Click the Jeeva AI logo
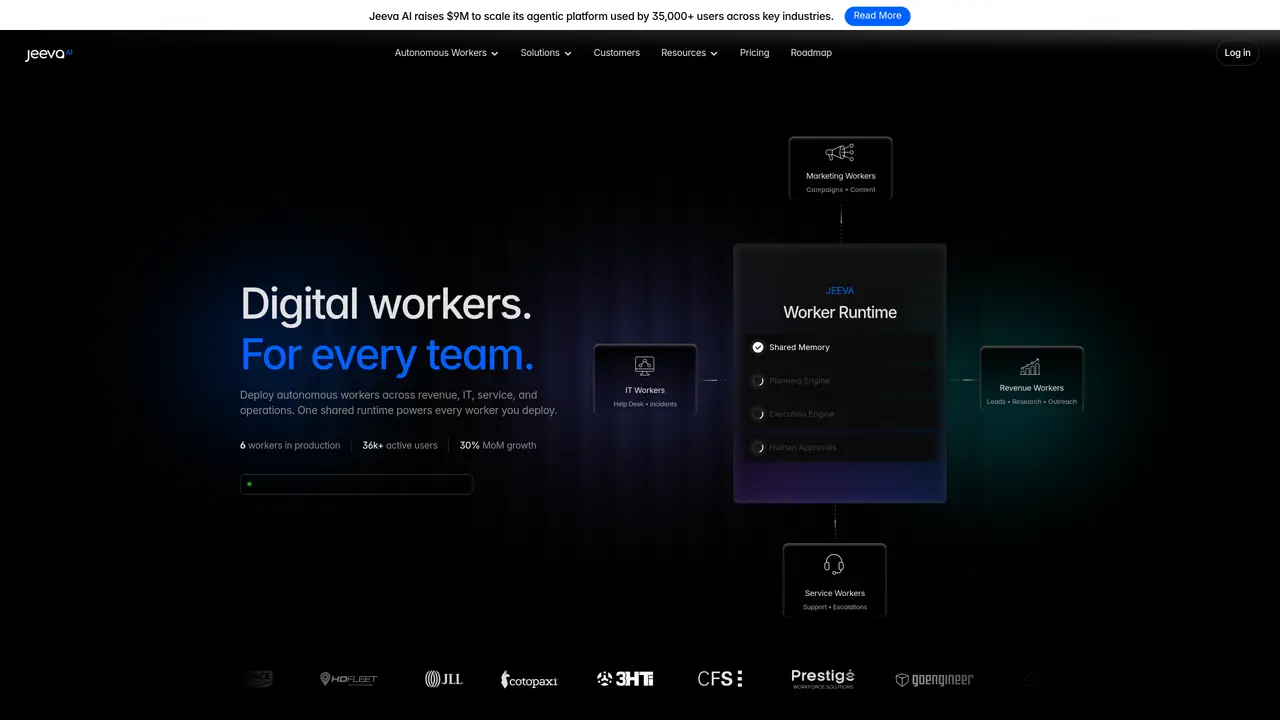 point(48,54)
